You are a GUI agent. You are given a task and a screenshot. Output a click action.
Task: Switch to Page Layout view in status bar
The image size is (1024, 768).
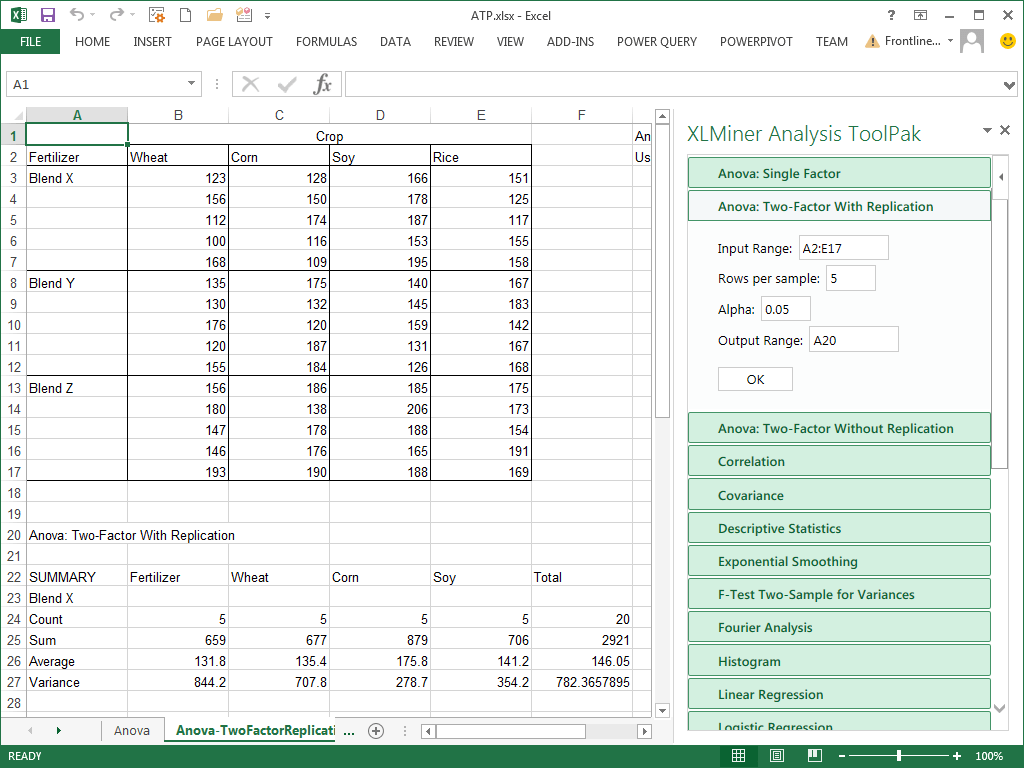[776, 755]
